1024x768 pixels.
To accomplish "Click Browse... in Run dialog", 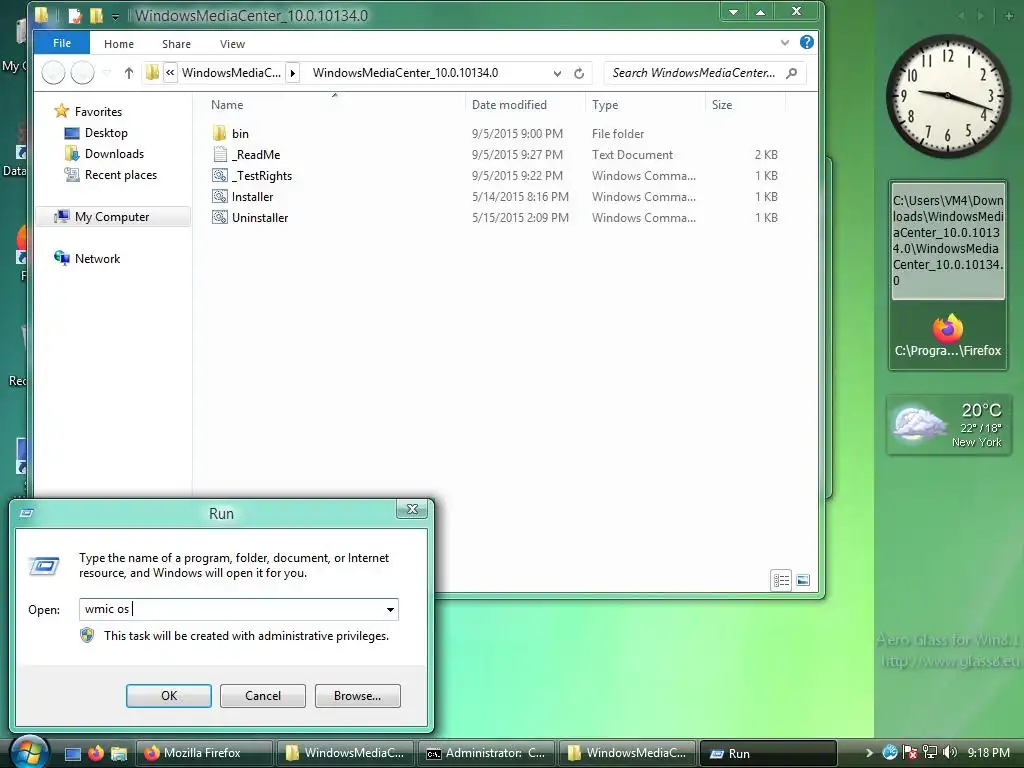I will [357, 696].
